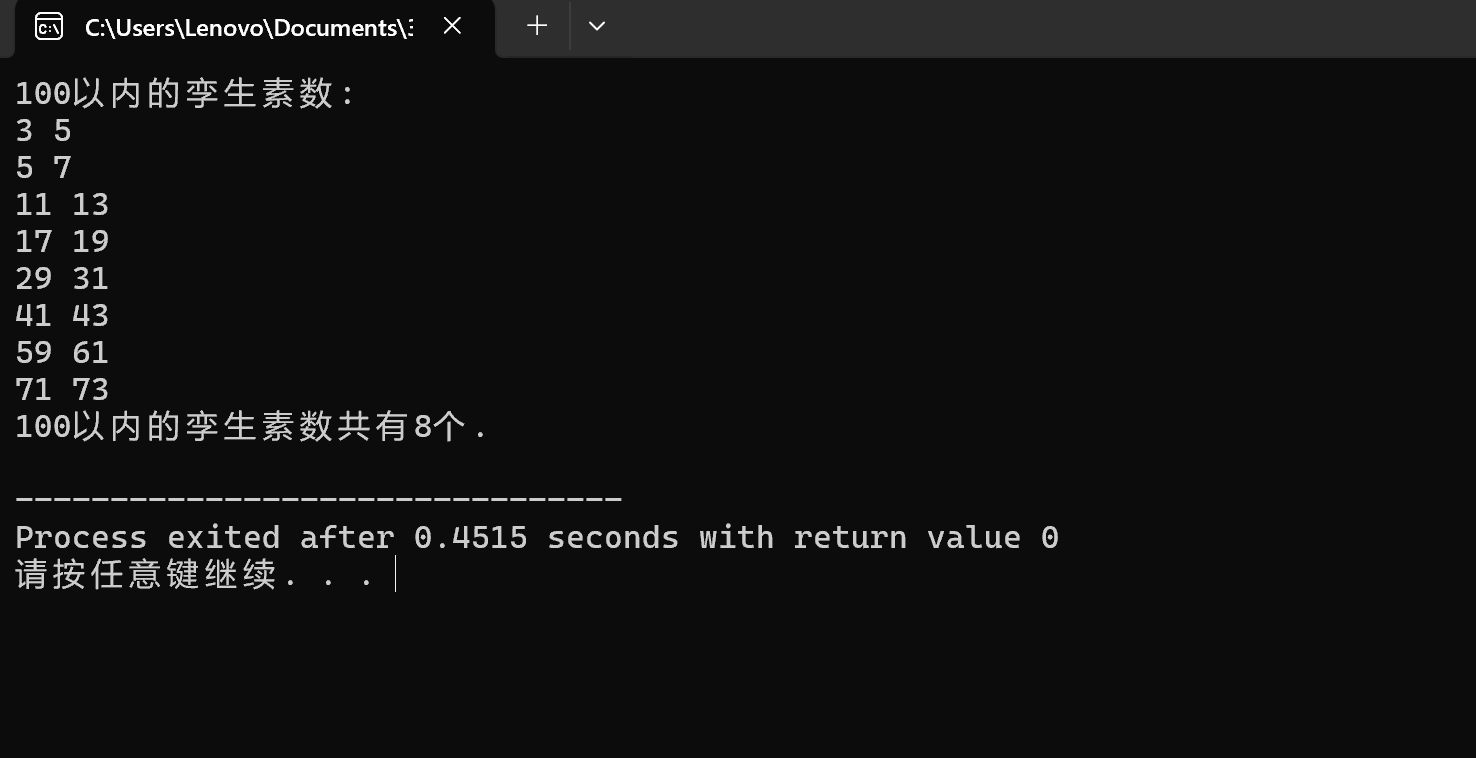
Task: Open a new tab with the plus icon
Action: click(x=537, y=26)
